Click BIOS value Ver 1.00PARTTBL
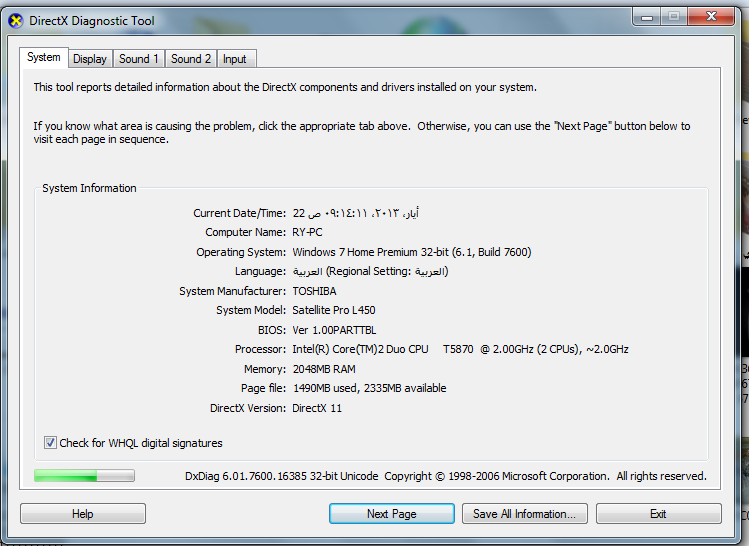Screen dimensions: 749x546 (334, 330)
